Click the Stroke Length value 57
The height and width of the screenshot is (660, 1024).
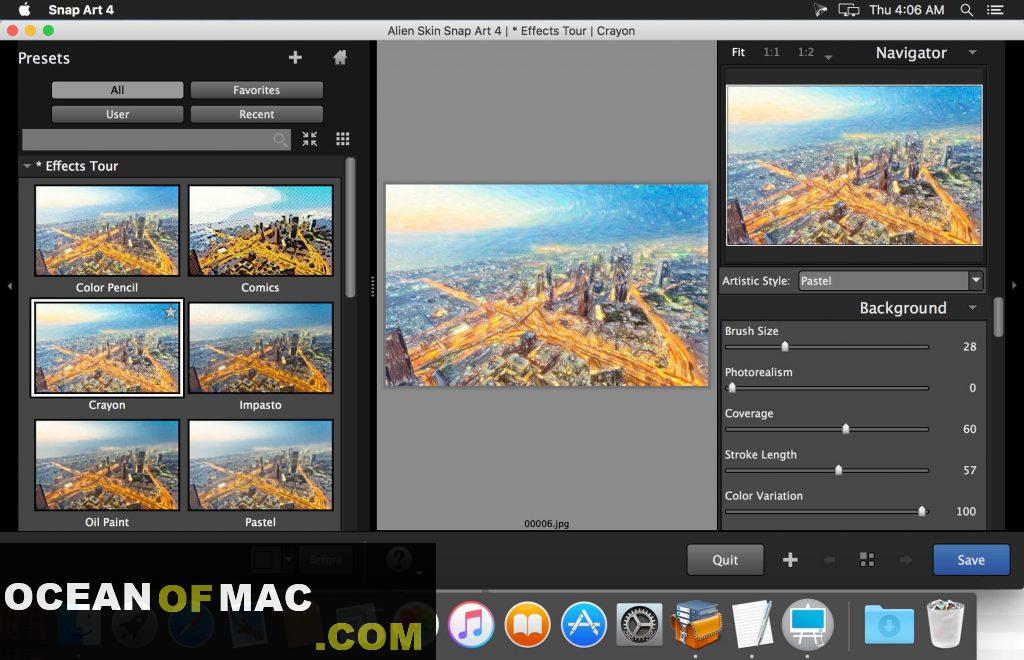point(970,470)
